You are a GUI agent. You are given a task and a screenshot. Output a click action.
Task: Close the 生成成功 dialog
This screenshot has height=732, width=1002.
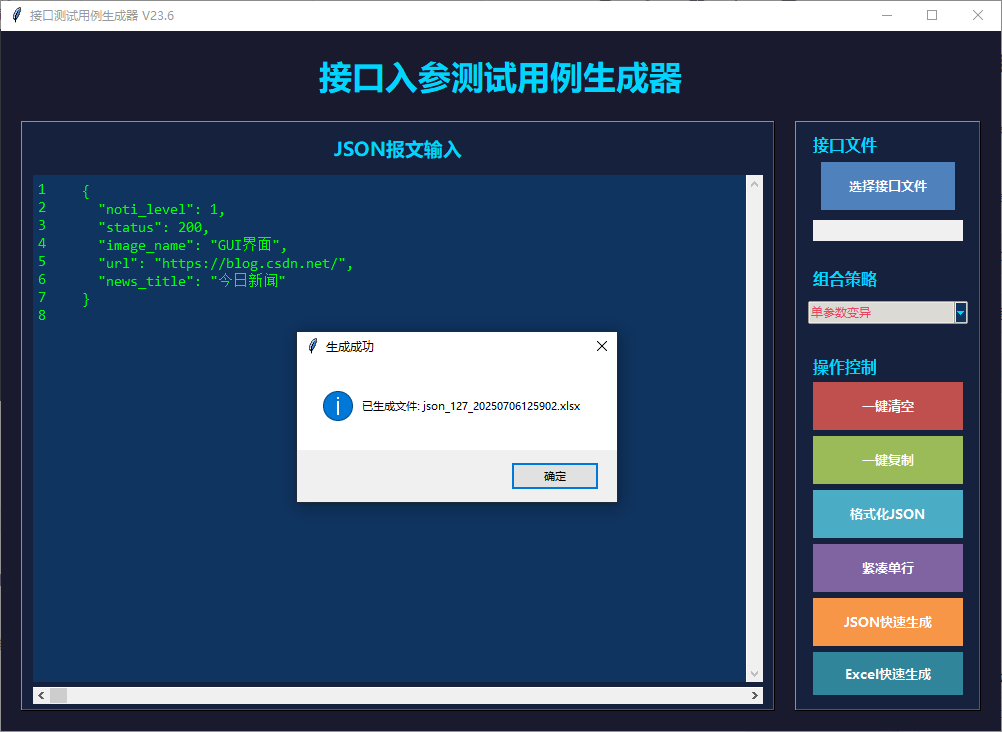point(601,346)
